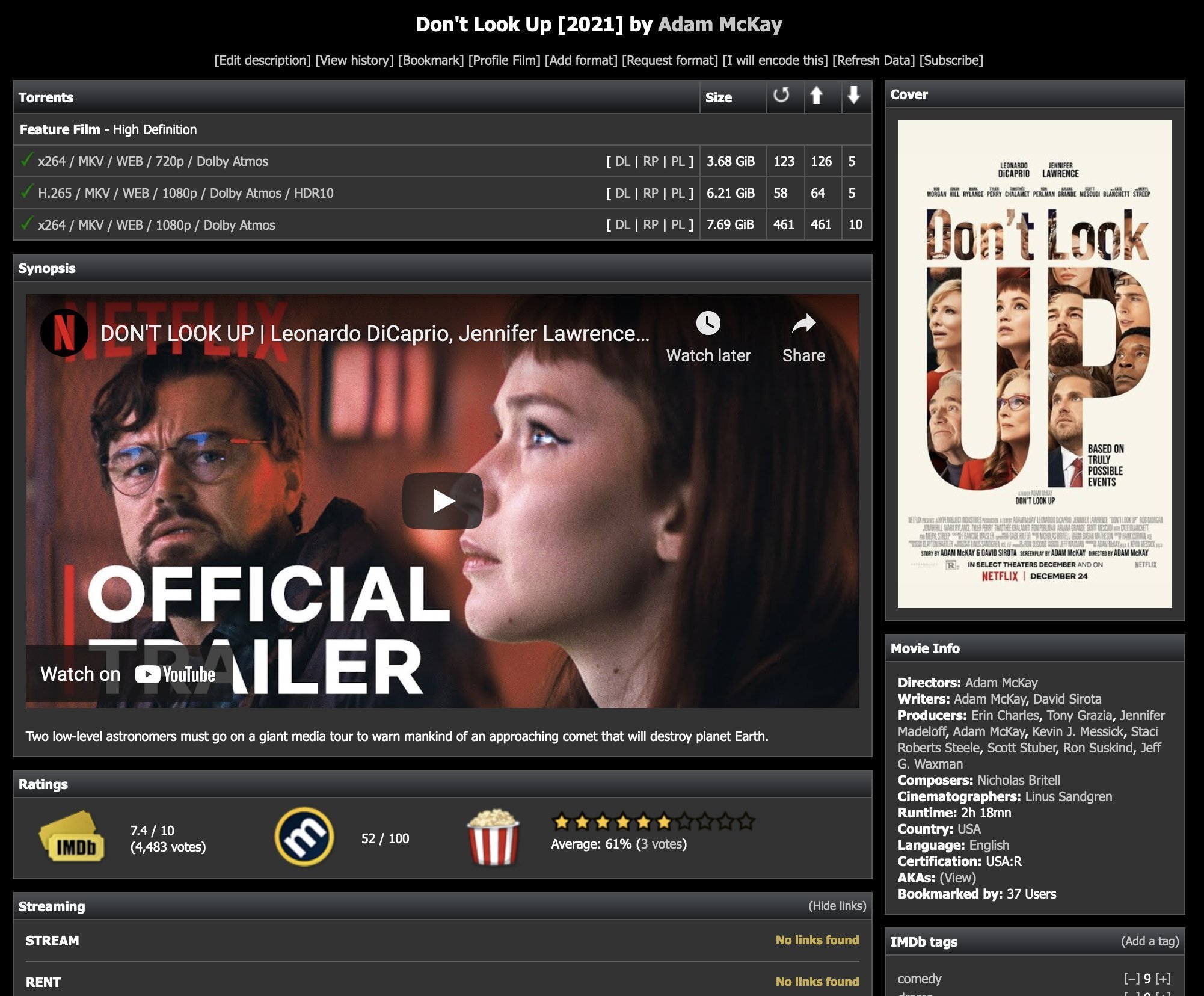1204x996 pixels.
Task: Rate film with the sixth star
Action: click(664, 821)
